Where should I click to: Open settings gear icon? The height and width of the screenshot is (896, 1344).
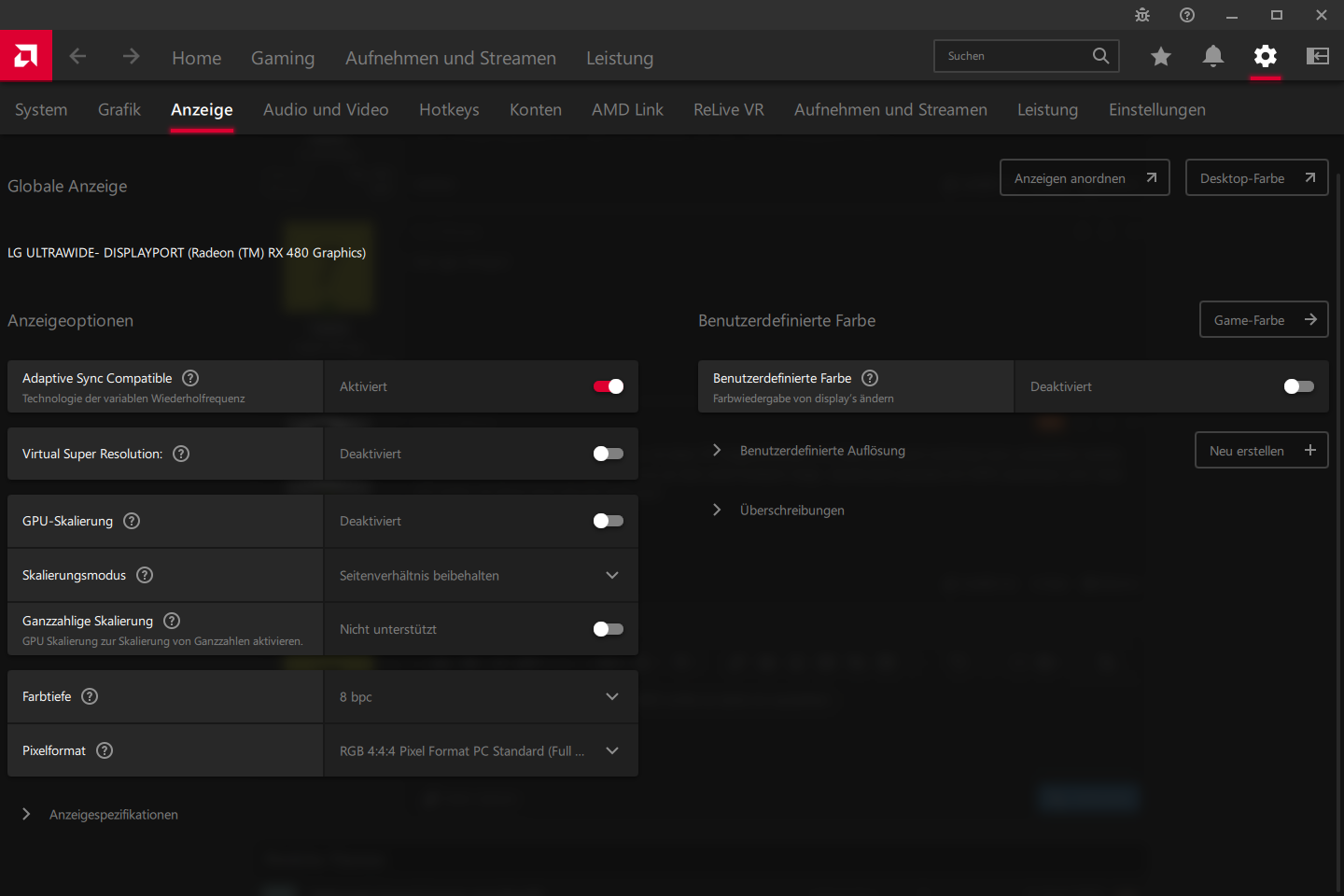[x=1266, y=56]
